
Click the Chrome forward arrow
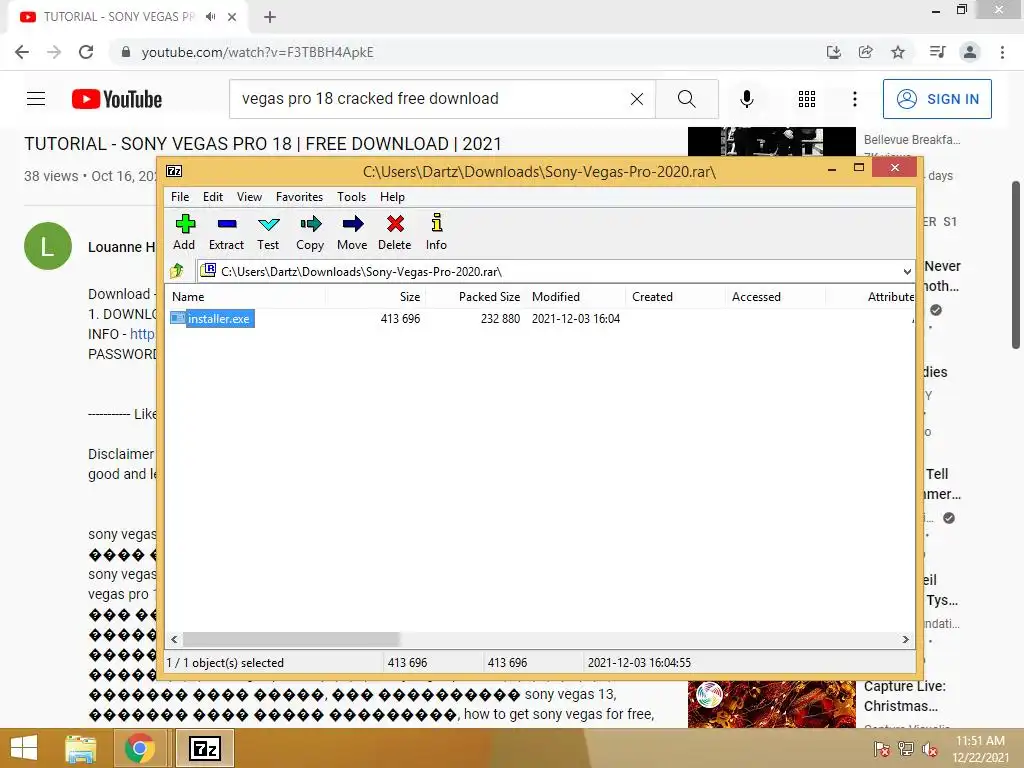54,52
